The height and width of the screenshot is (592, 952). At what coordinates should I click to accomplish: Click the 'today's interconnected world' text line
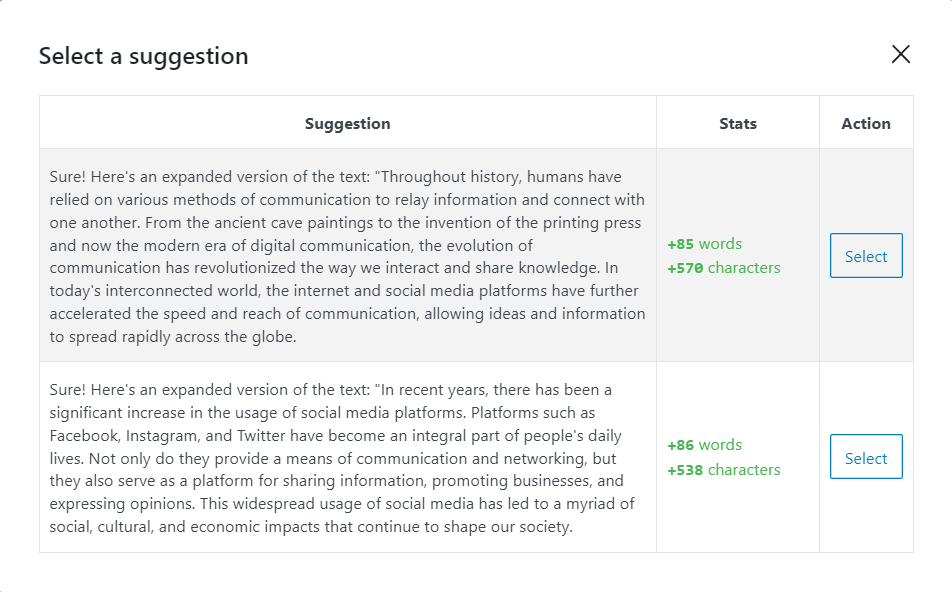click(x=344, y=290)
